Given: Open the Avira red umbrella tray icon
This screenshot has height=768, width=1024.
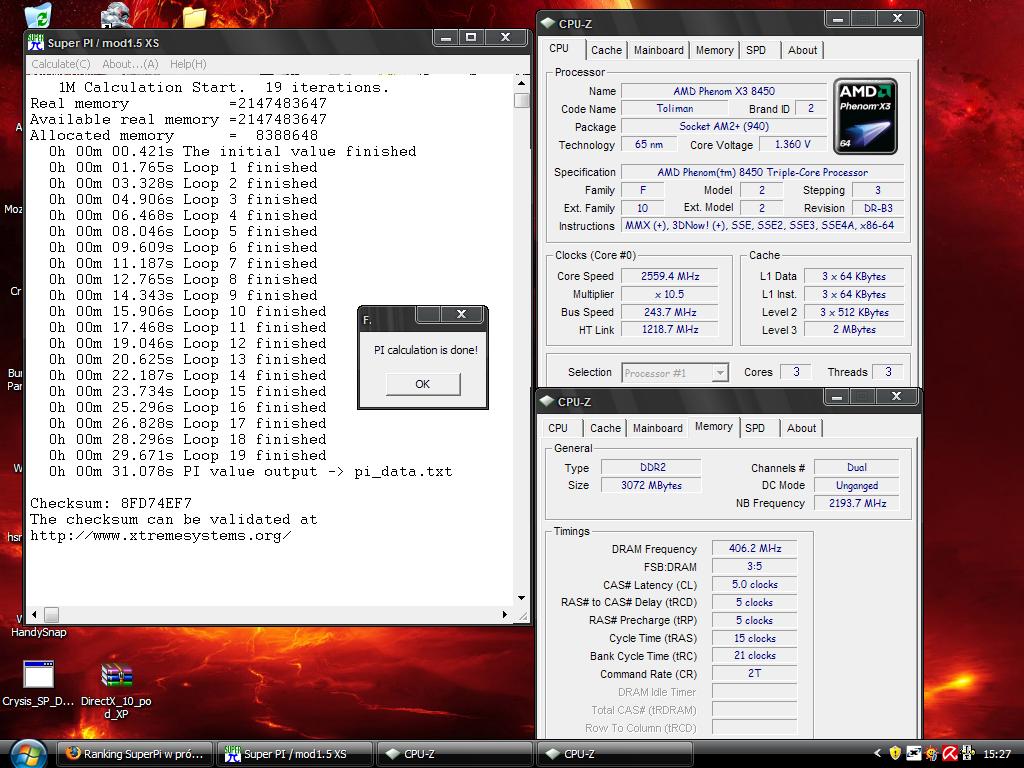Looking at the screenshot, I should (950, 753).
